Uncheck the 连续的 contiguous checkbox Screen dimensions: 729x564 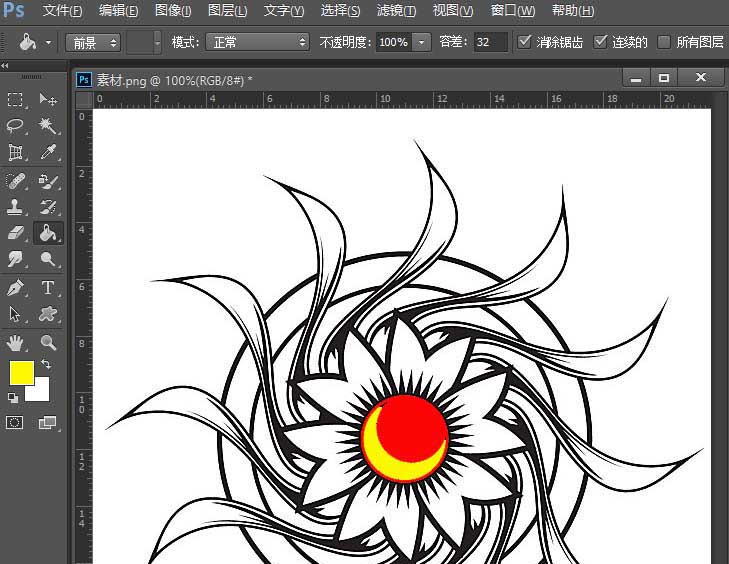point(601,42)
